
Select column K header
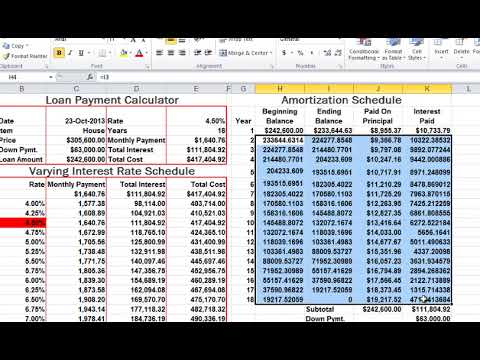[427, 89]
